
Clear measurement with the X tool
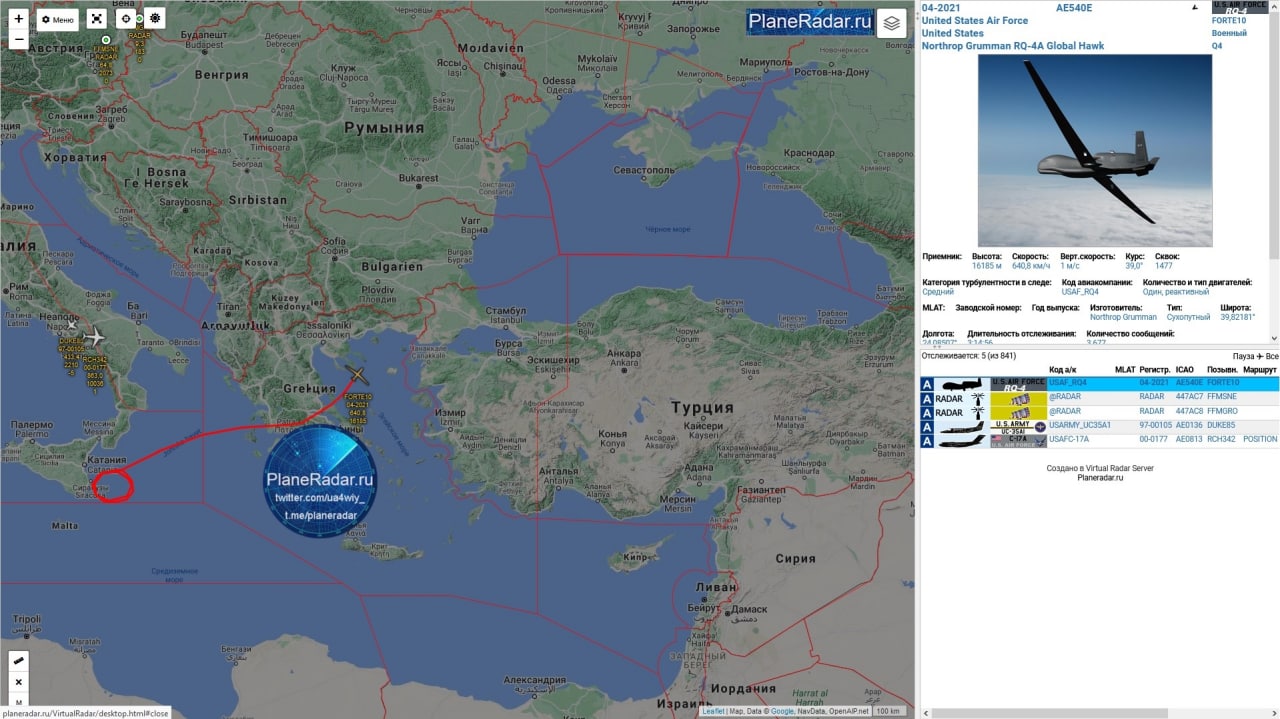tap(18, 682)
